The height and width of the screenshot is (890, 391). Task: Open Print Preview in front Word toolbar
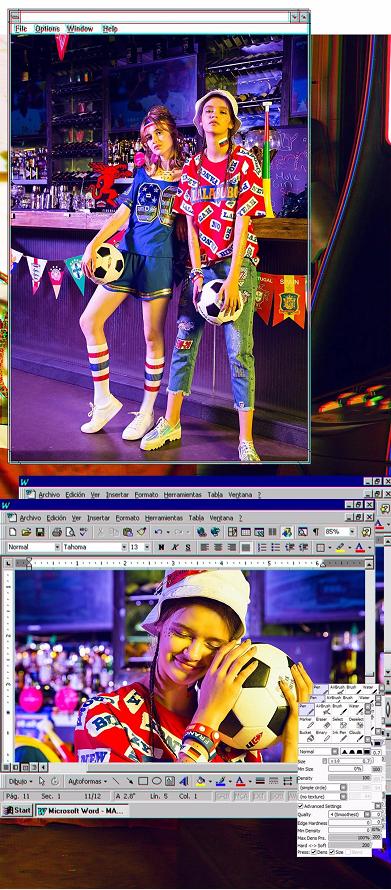click(70, 532)
